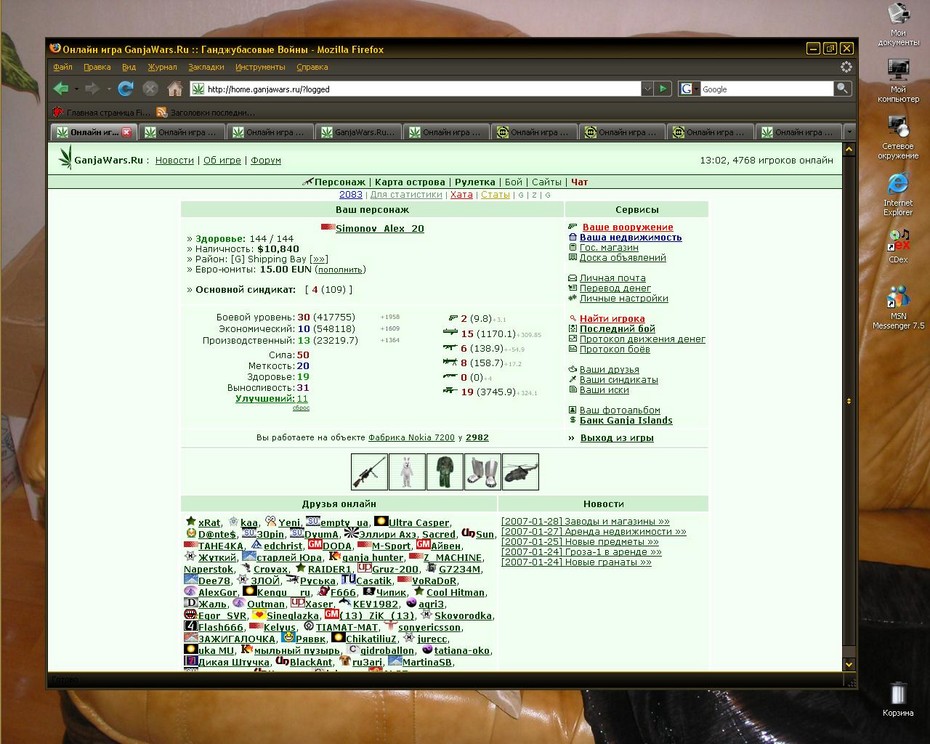Click the Forward arrow in the toolbar
Image resolution: width=930 pixels, height=744 pixels.
click(x=92, y=89)
